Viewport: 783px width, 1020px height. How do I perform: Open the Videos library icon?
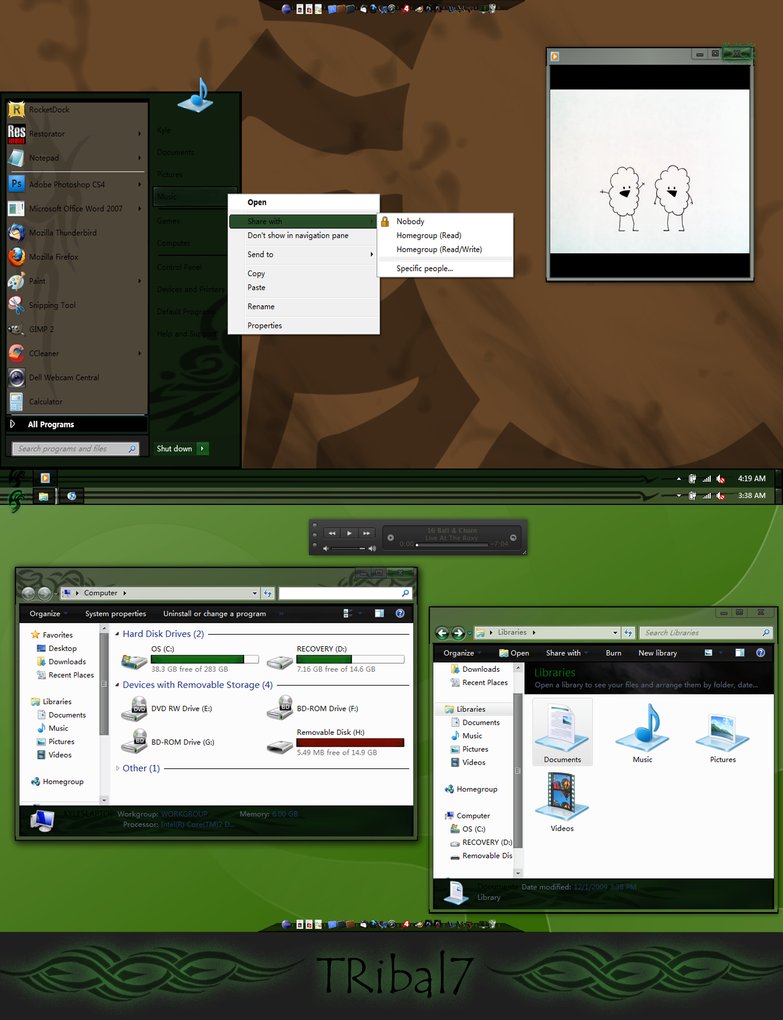point(562,801)
